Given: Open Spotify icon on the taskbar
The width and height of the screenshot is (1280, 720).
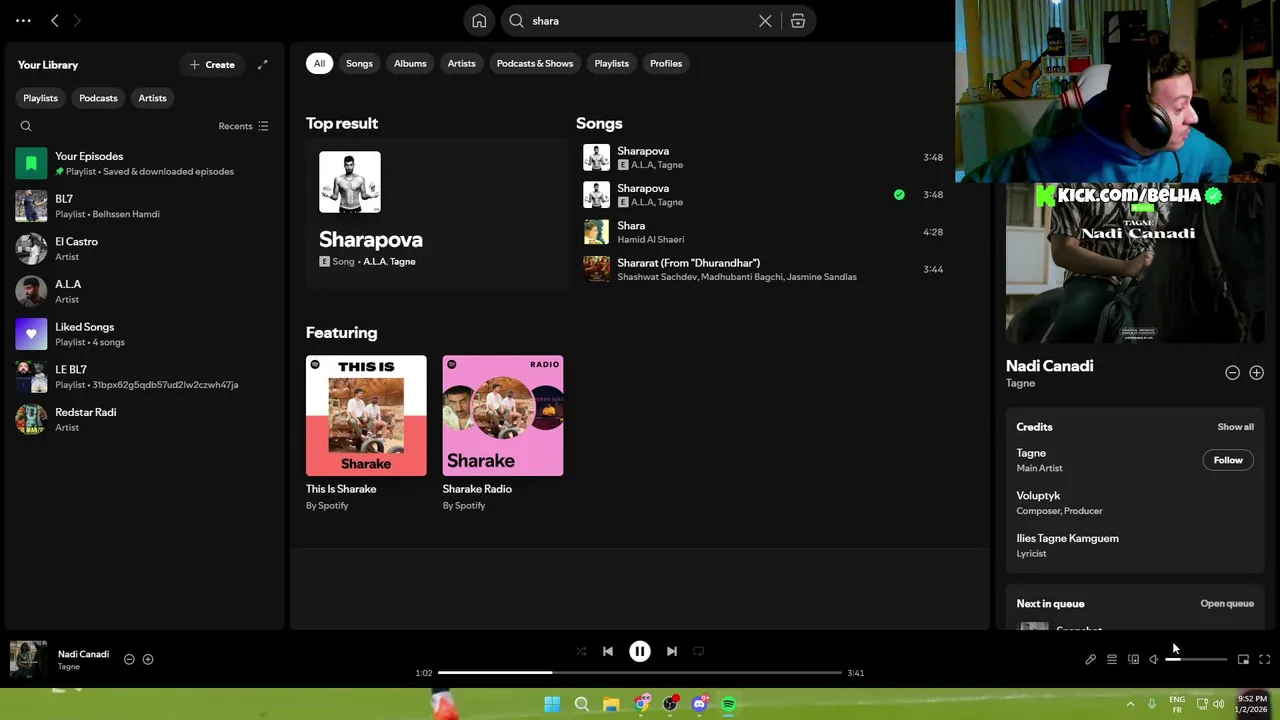Looking at the screenshot, I should pos(729,704).
